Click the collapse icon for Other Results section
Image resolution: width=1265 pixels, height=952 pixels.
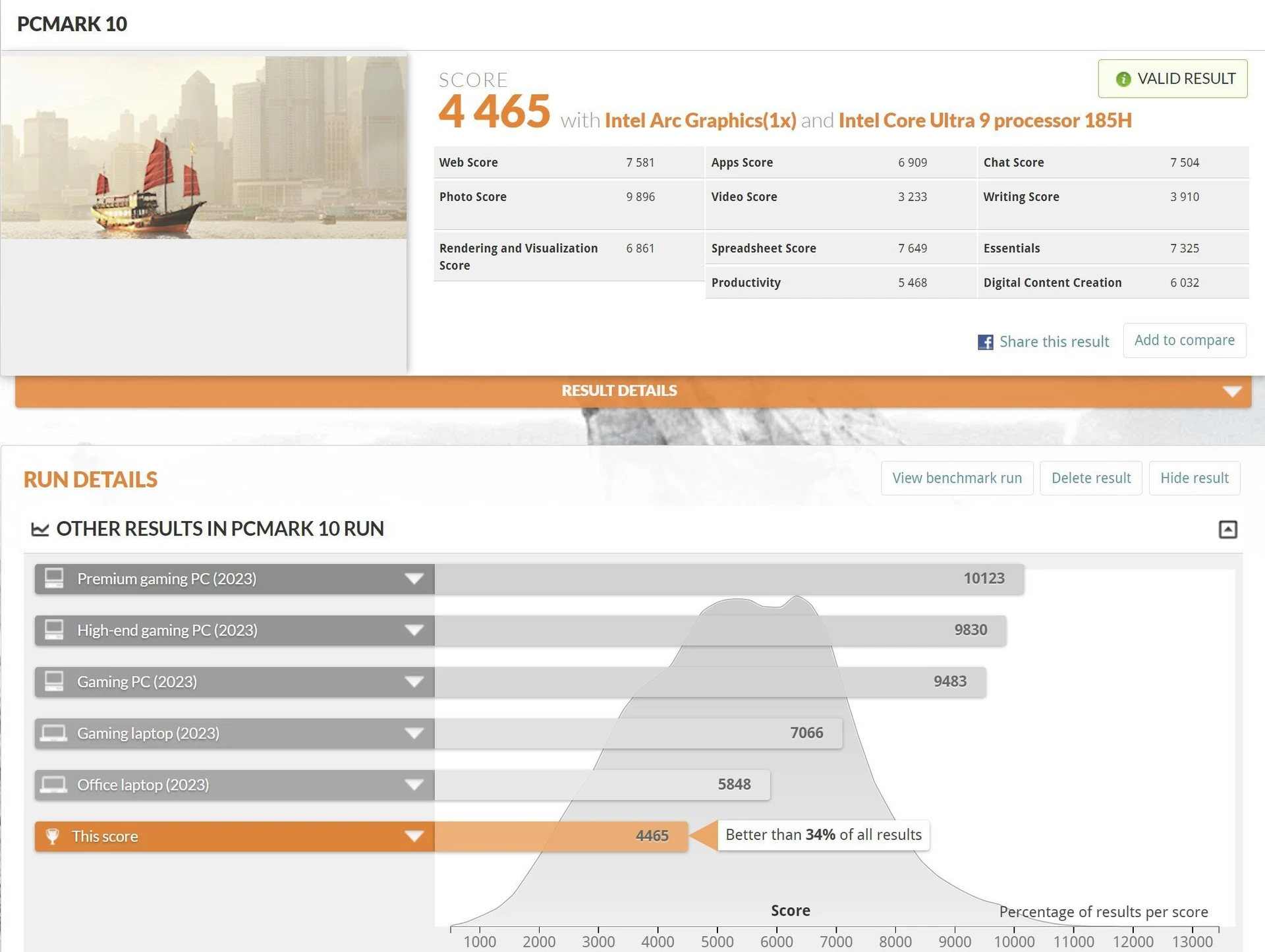pyautogui.click(x=1227, y=529)
